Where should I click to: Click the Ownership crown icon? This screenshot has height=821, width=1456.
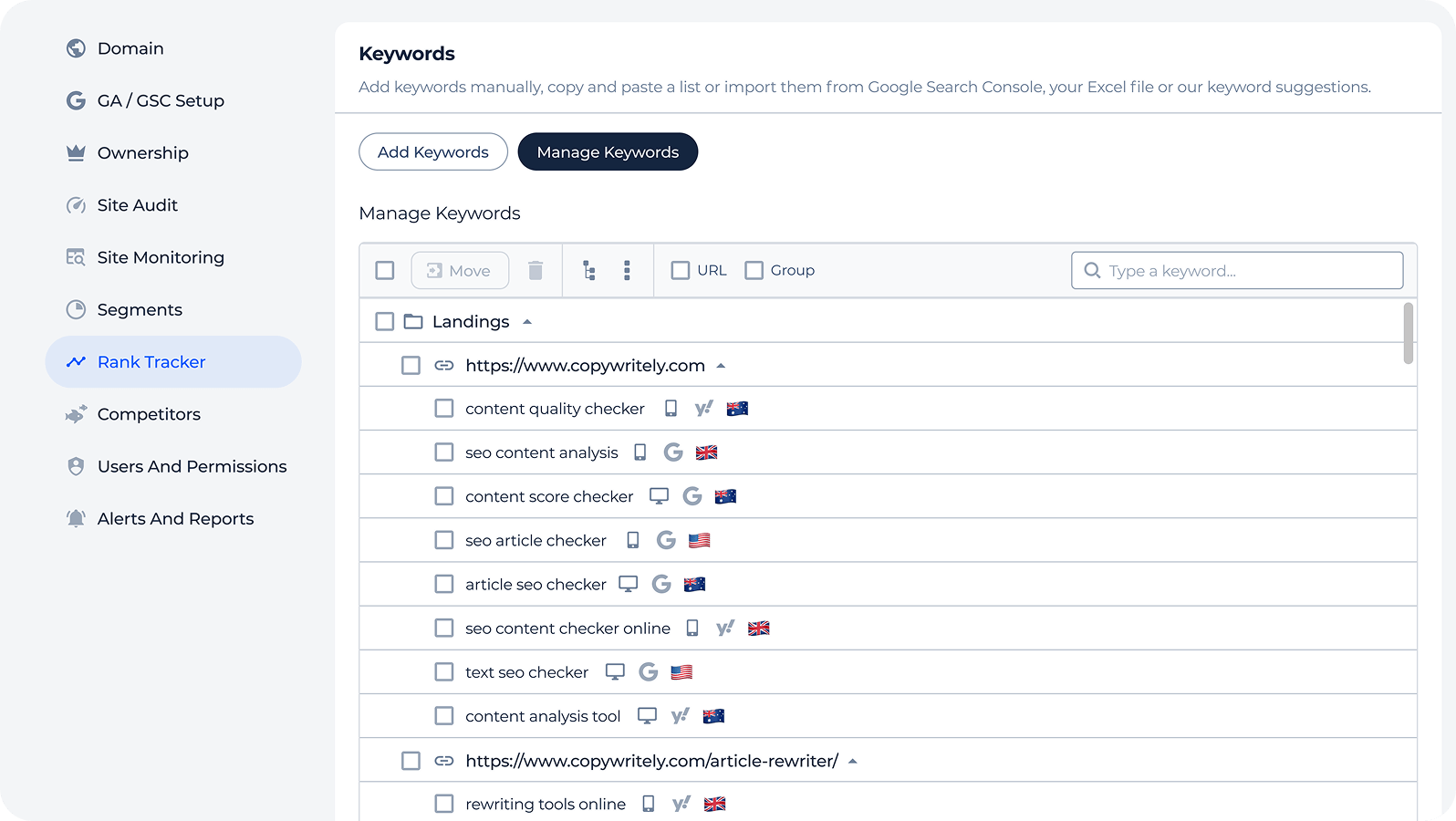pos(76,152)
